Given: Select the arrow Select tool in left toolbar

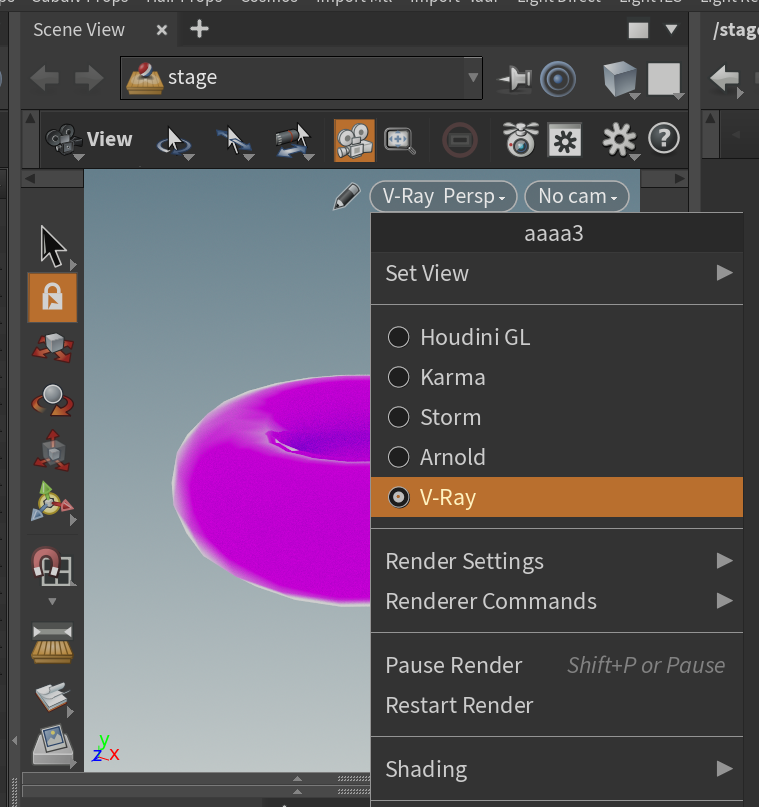Looking at the screenshot, I should tap(52, 247).
